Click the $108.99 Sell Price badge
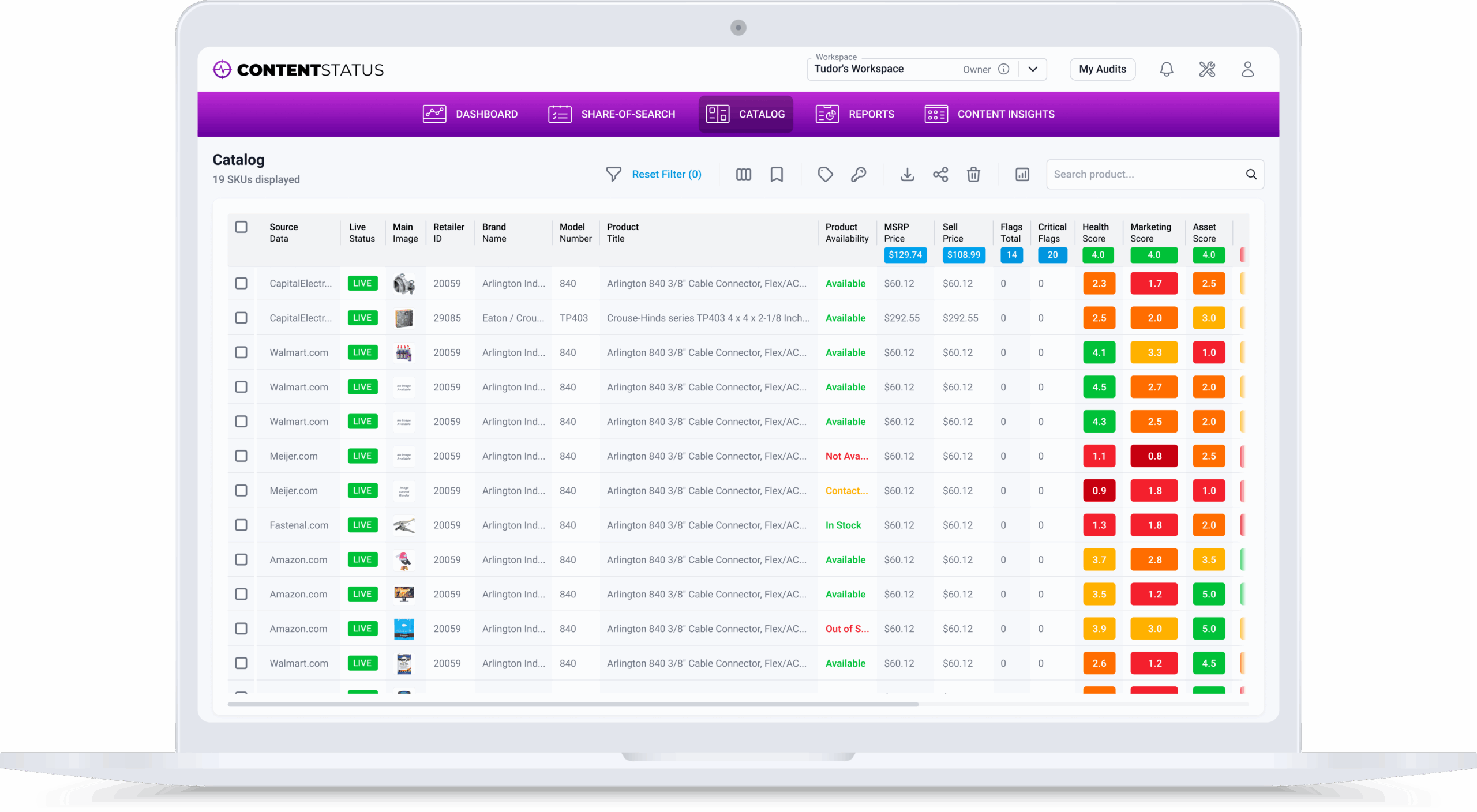1477x812 pixels. point(964,255)
